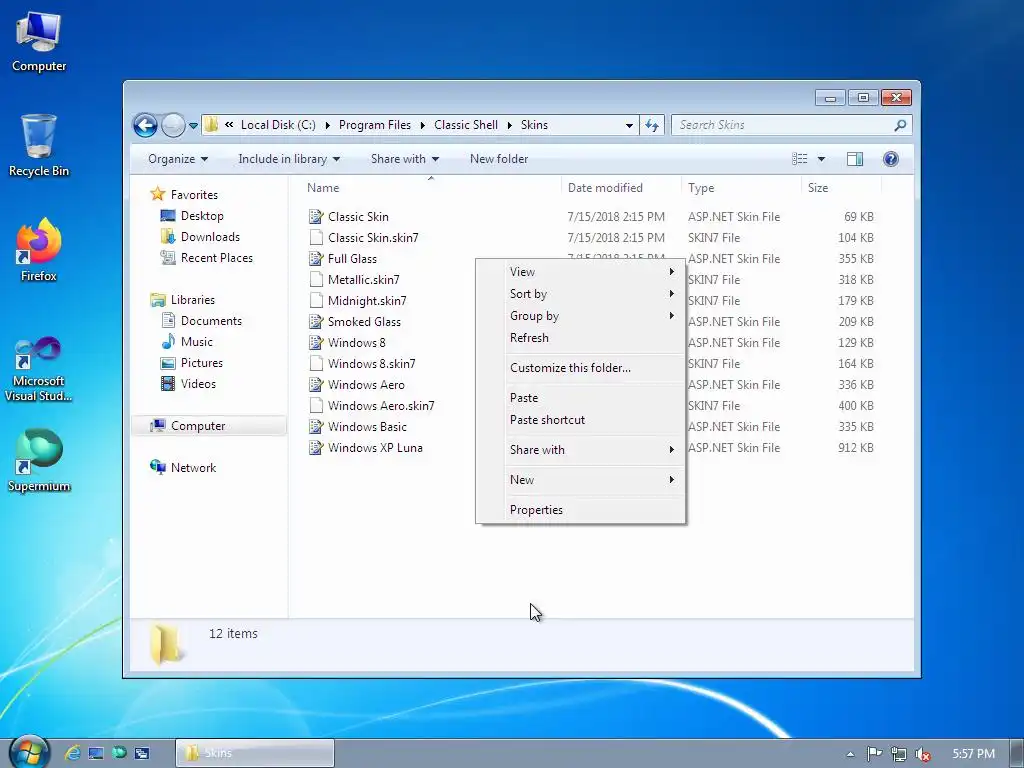Expand Share with in context menu

click(581, 450)
